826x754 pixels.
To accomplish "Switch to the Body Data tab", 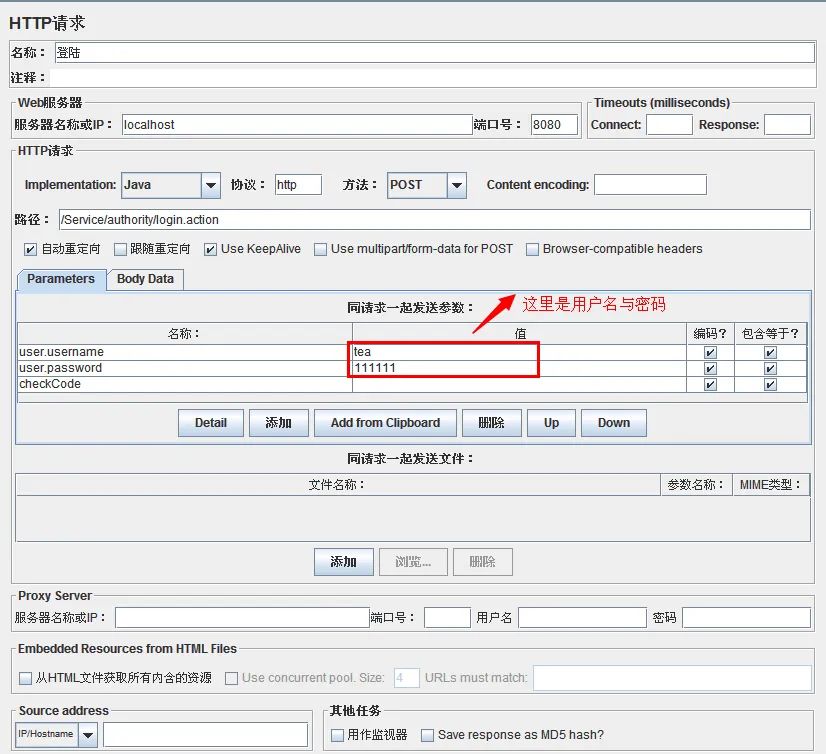I will tap(145, 280).
